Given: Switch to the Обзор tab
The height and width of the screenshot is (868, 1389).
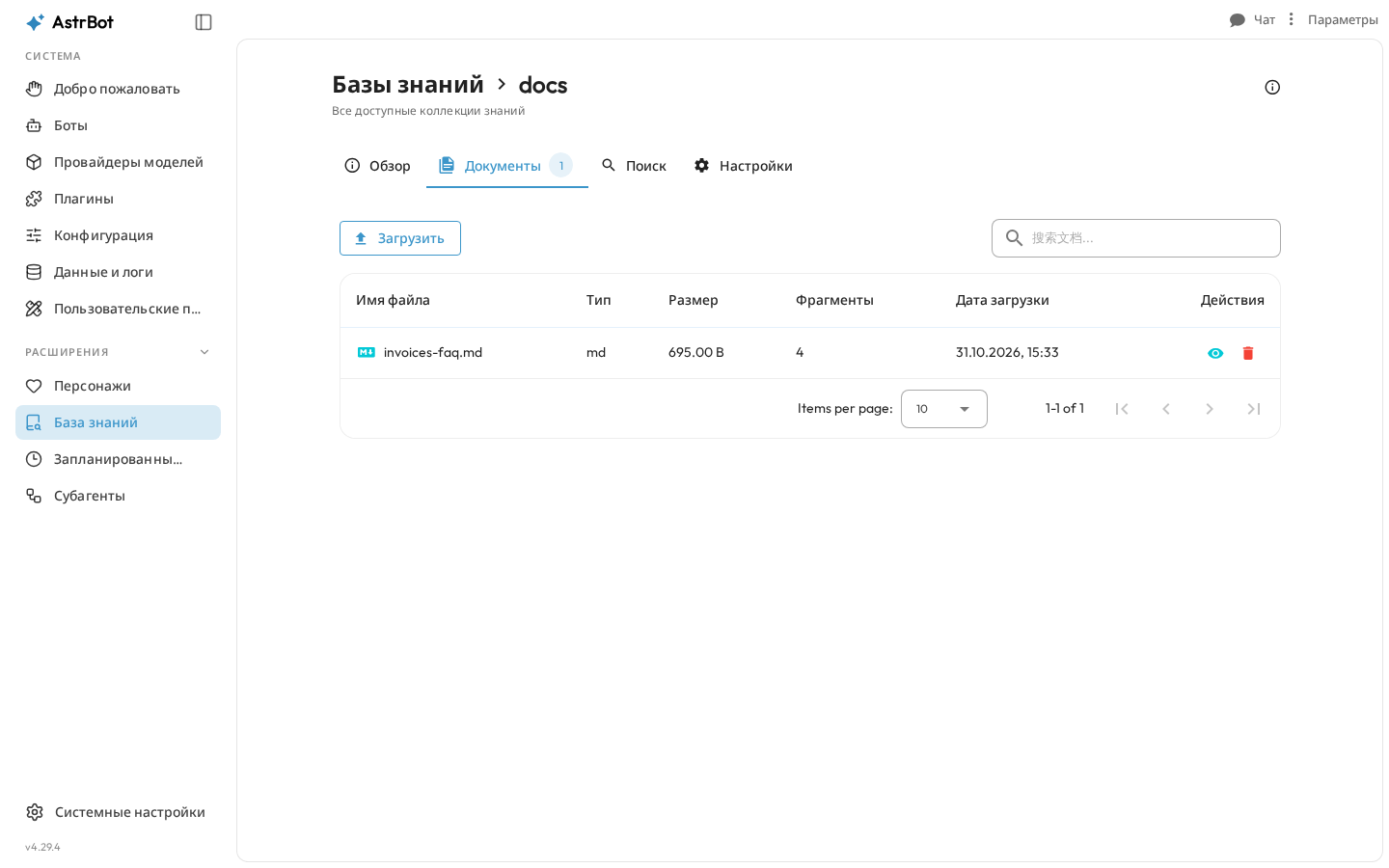Looking at the screenshot, I should [377, 166].
